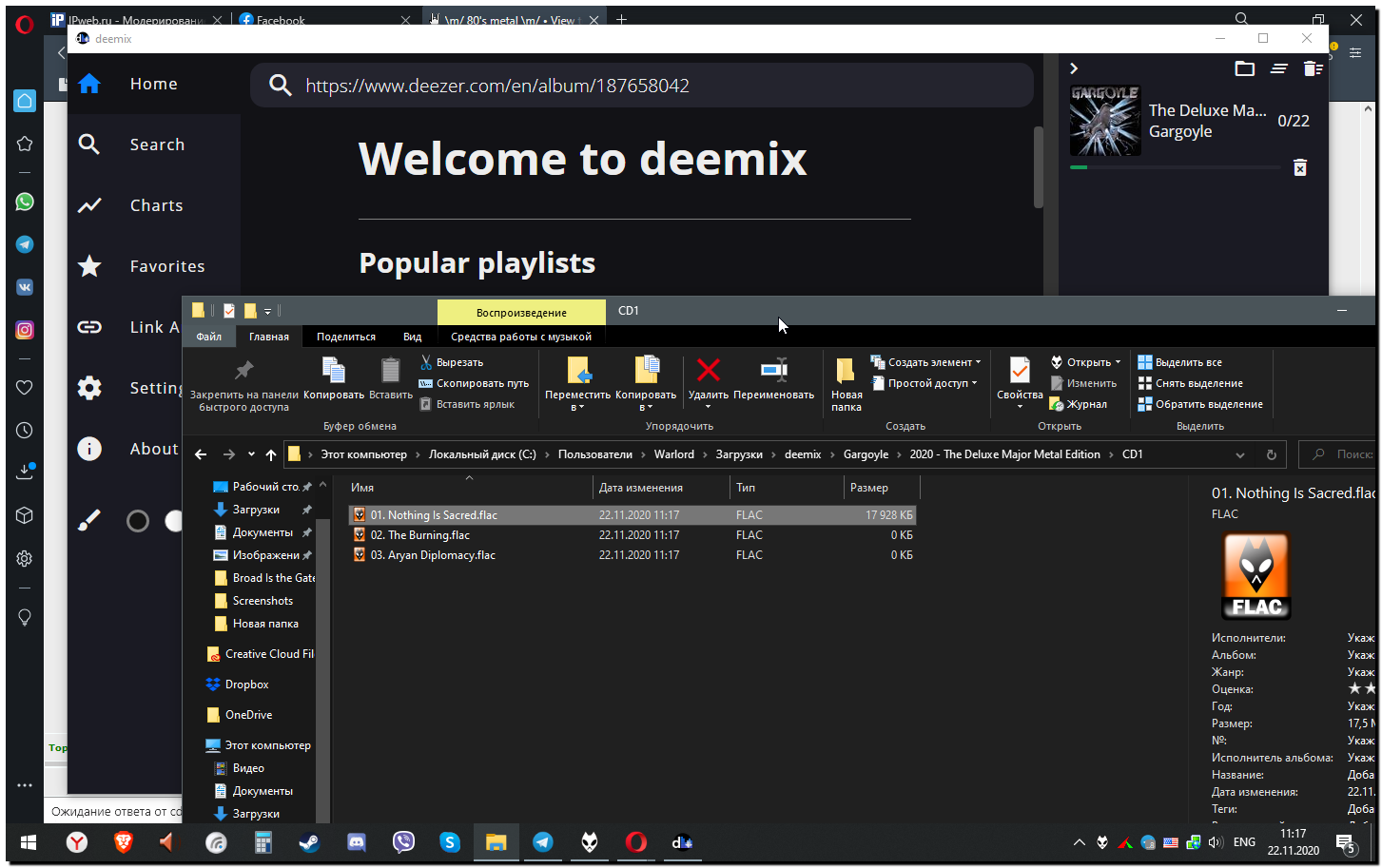1382x868 pixels.
Task: Switch to File (Файл) tab
Action: [x=208, y=337]
